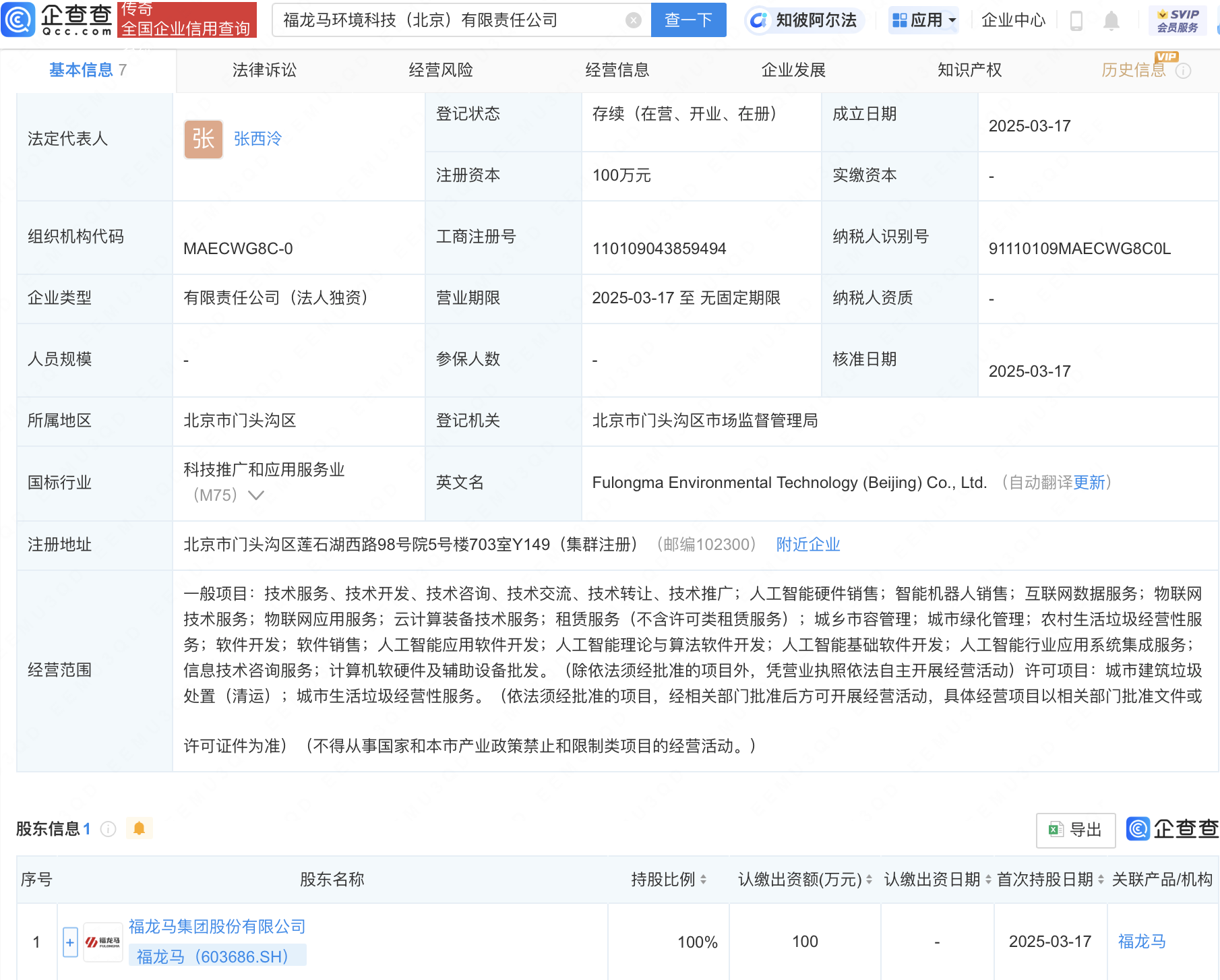Click the SVIP member service icon
Image resolution: width=1220 pixels, height=980 pixels.
(1178, 20)
